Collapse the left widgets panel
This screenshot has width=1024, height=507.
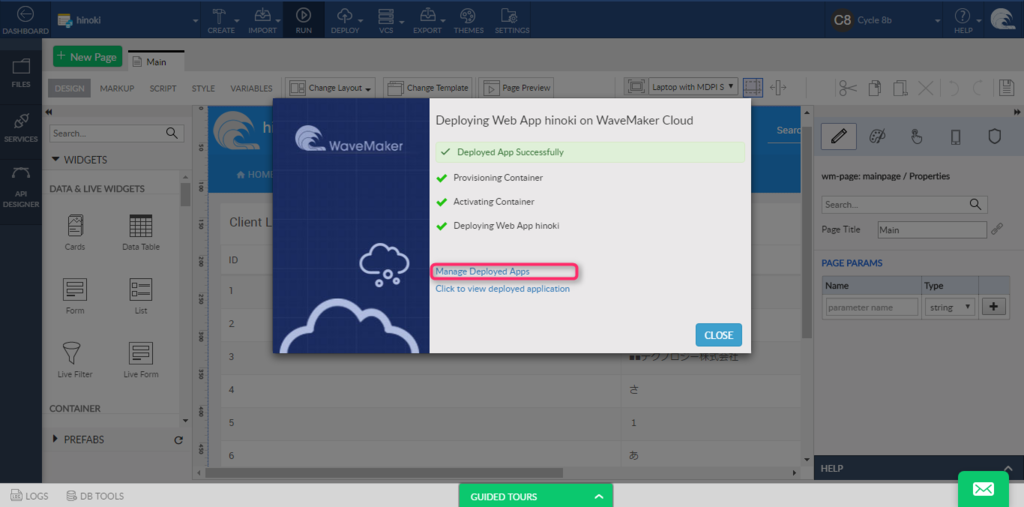49,112
